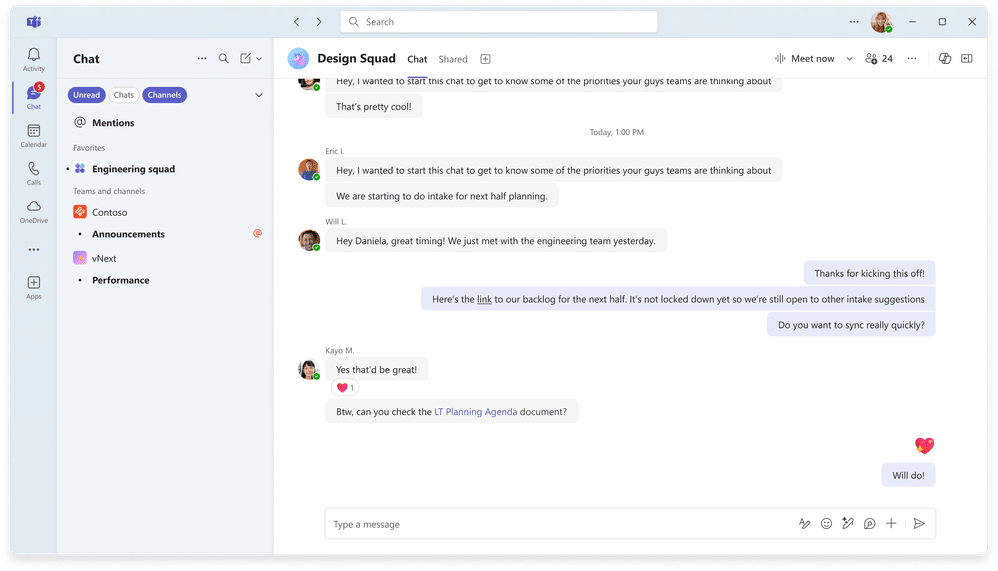
Task: Open the Copilot icon in the chat header
Action: (x=944, y=59)
